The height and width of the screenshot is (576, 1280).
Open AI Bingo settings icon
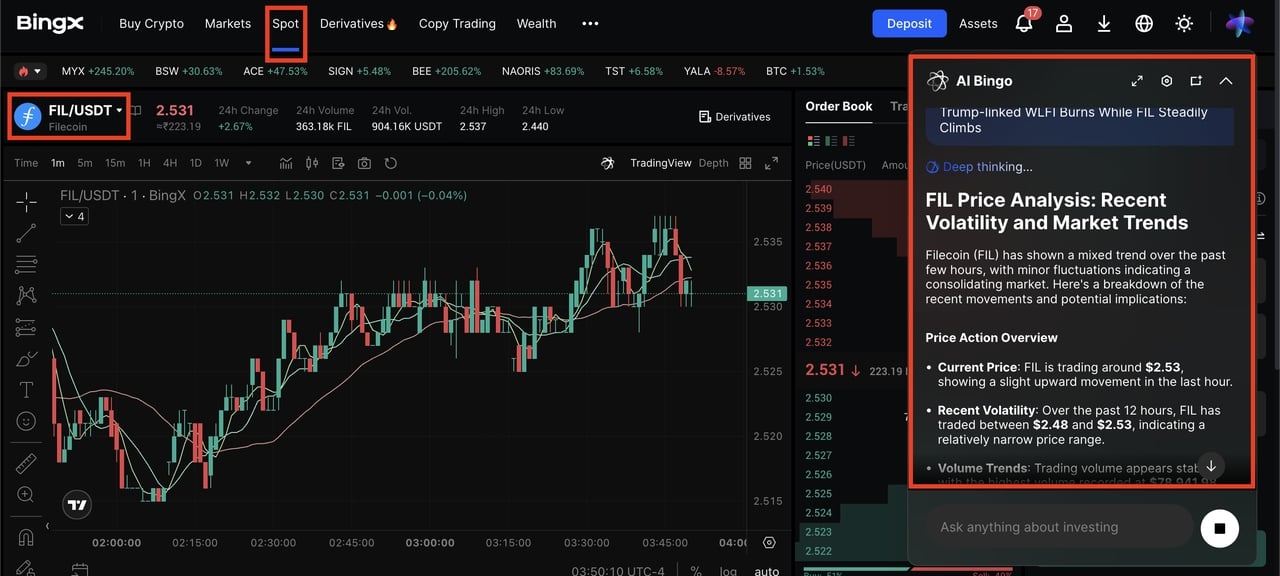1166,81
